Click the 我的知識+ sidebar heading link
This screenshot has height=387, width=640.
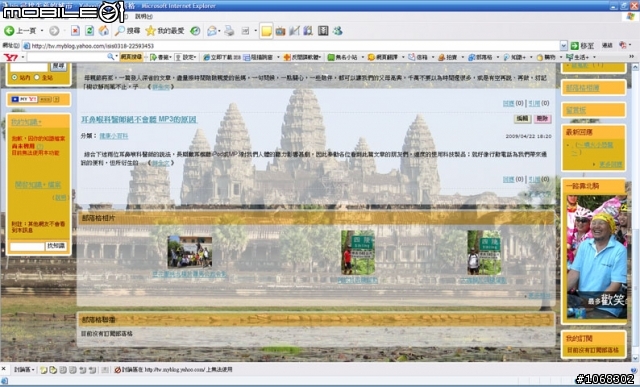coord(26,122)
